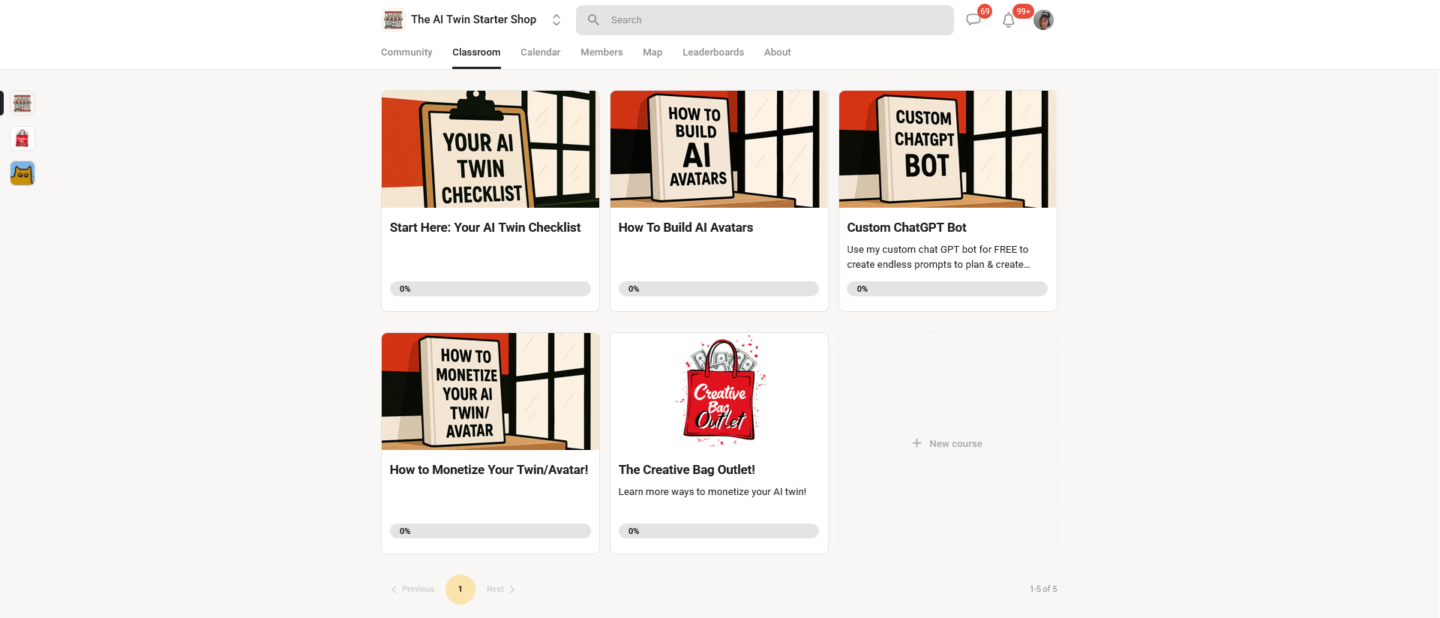
Task: Click The AI Twin Starter Shop name
Action: [x=473, y=20]
